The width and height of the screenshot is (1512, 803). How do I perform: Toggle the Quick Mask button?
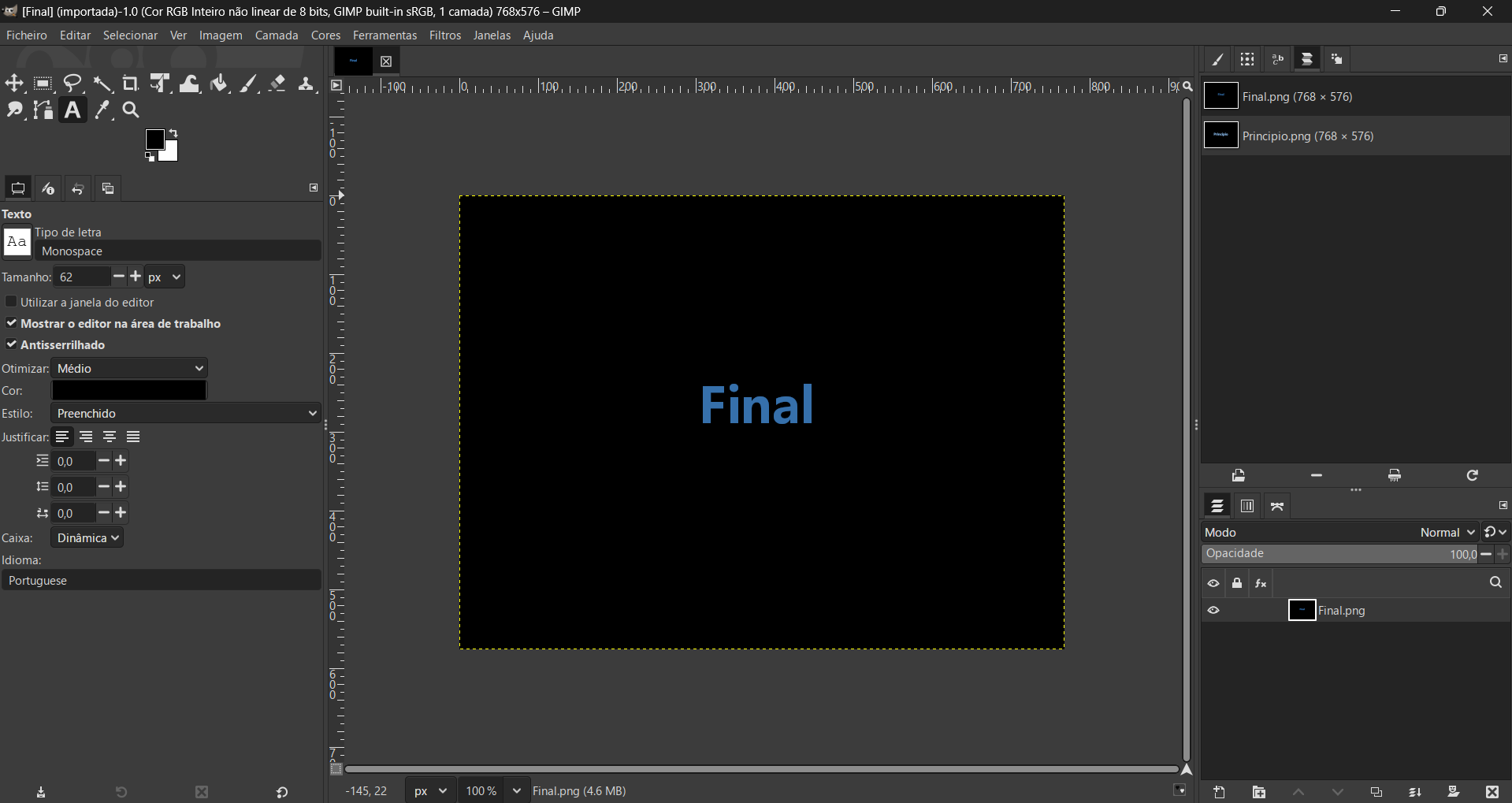[336, 769]
